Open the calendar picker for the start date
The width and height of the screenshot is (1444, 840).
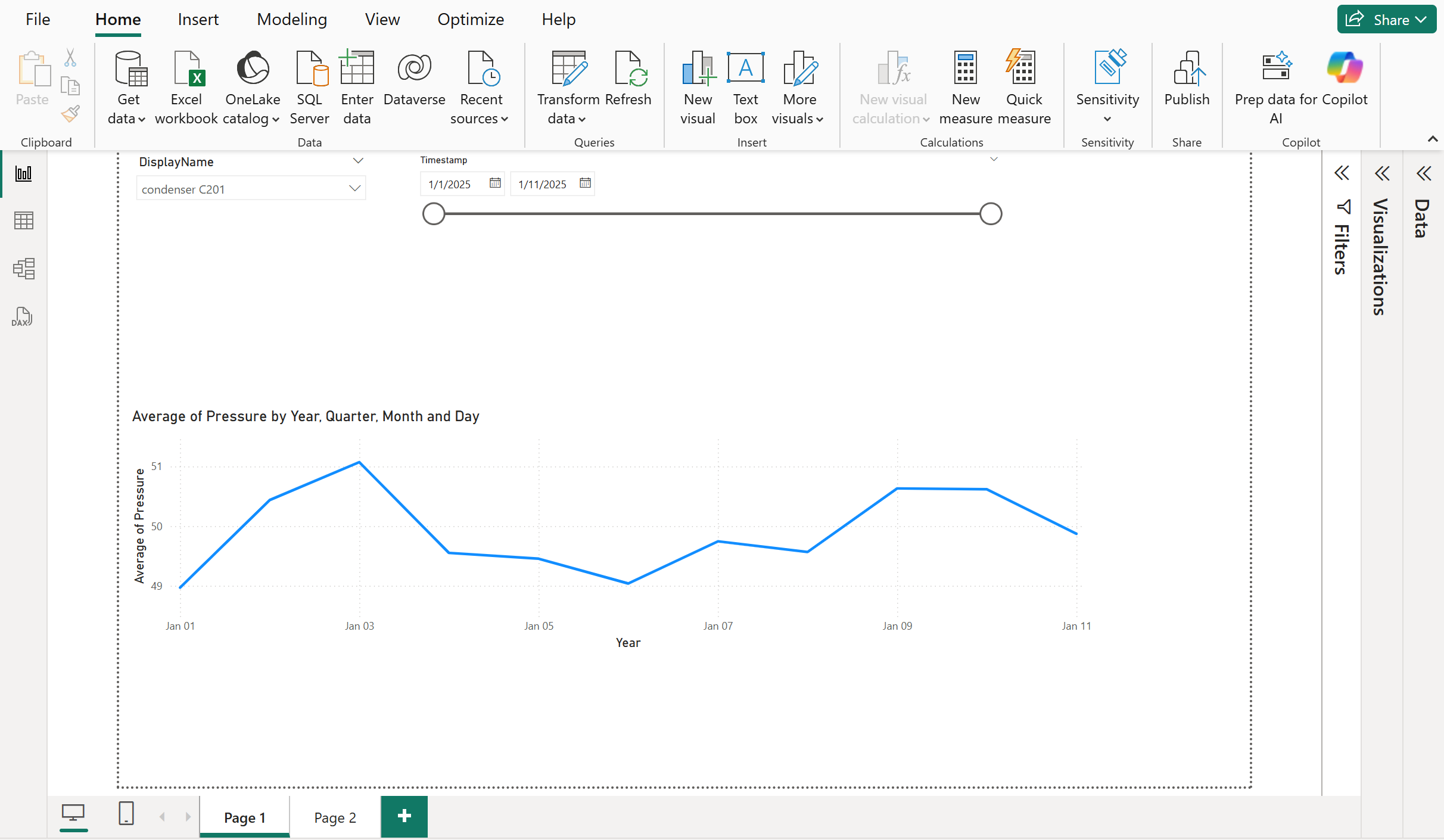pyautogui.click(x=494, y=183)
